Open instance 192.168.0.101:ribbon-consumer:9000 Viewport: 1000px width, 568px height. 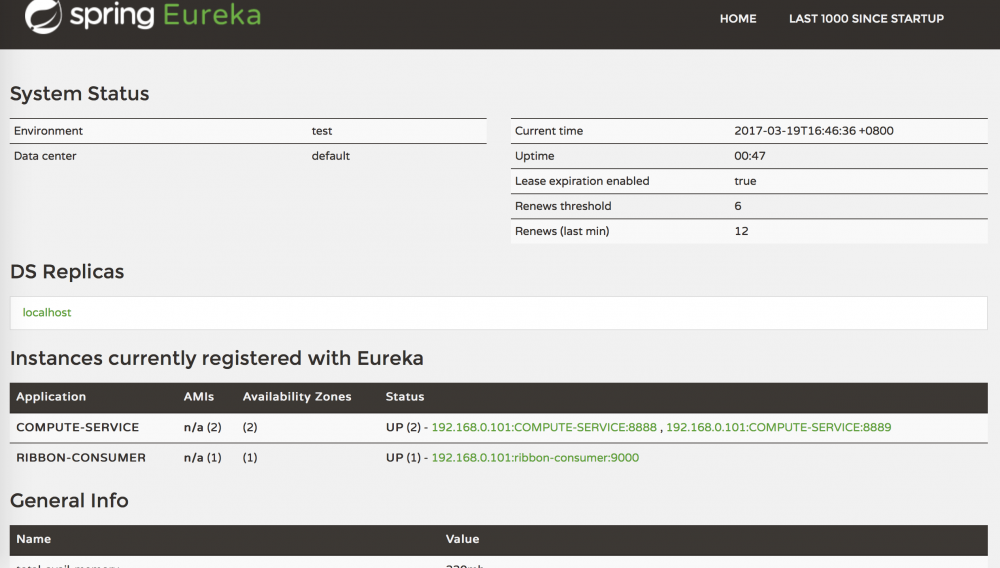pos(535,458)
